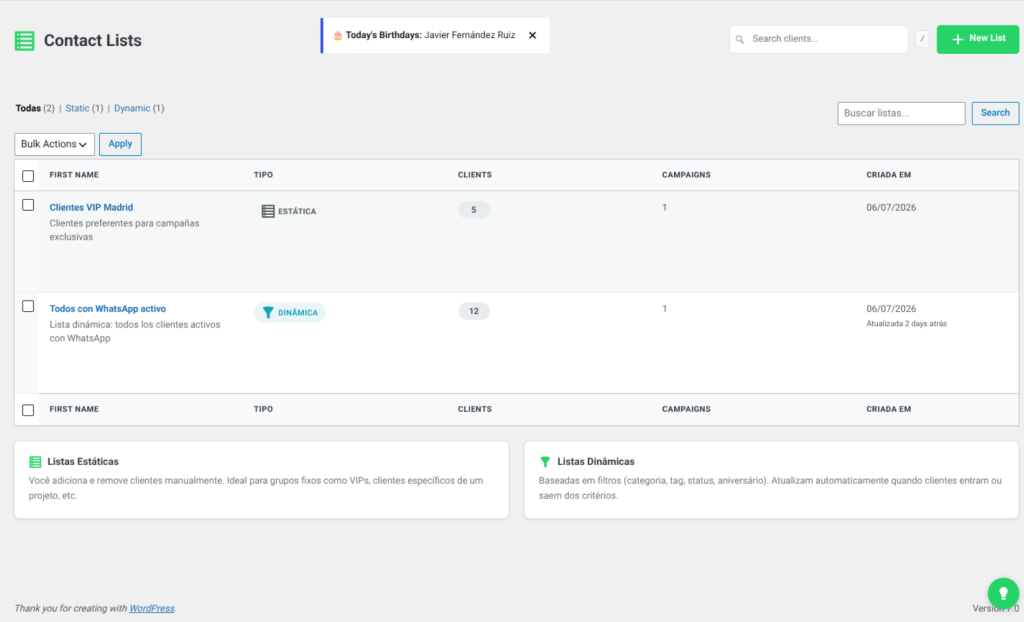Follow the WordPress footer link
Viewport: 1024px width, 622px height.
152,608
